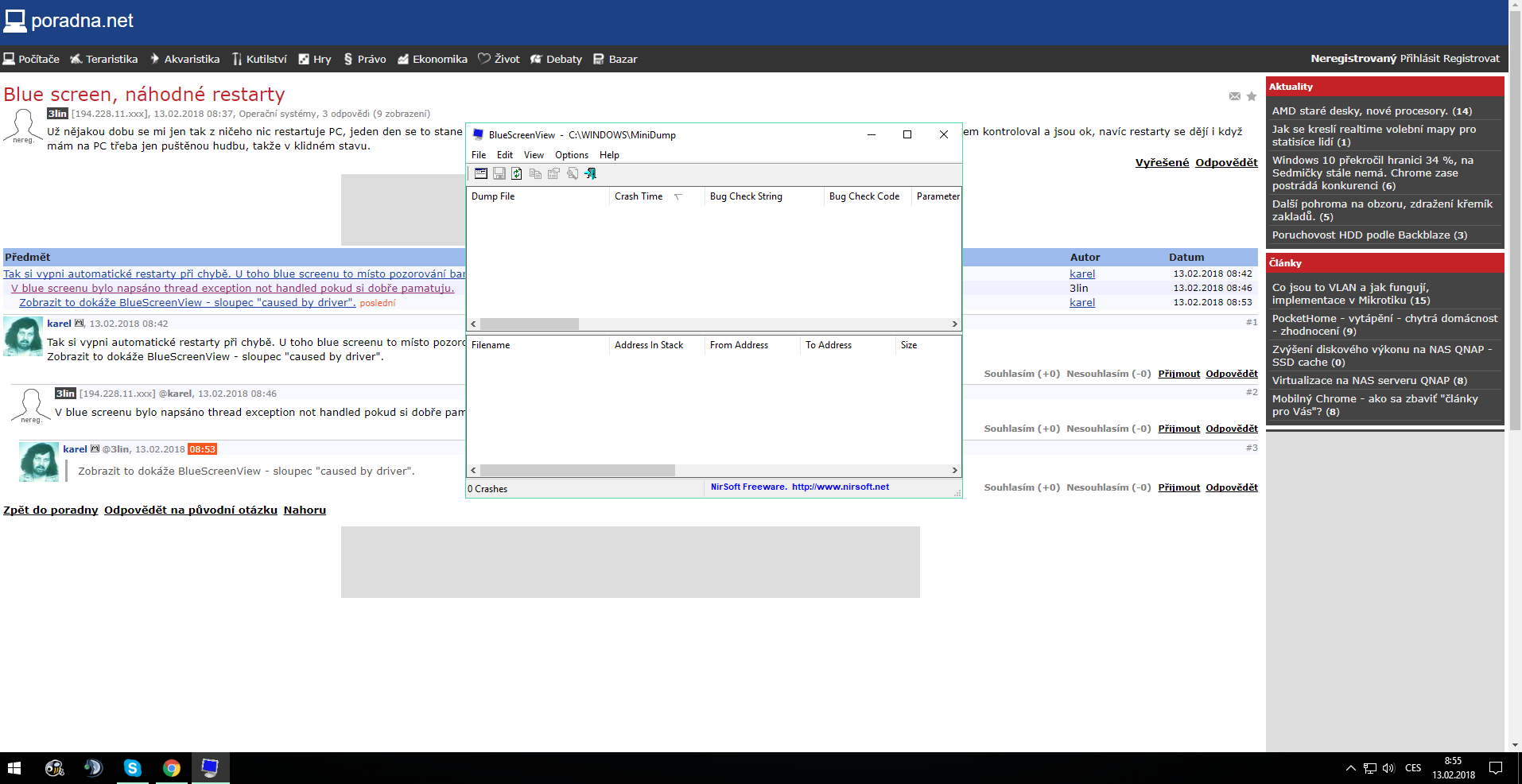Open the Debaty section
Screen dimensions: 1522x784
557,59
